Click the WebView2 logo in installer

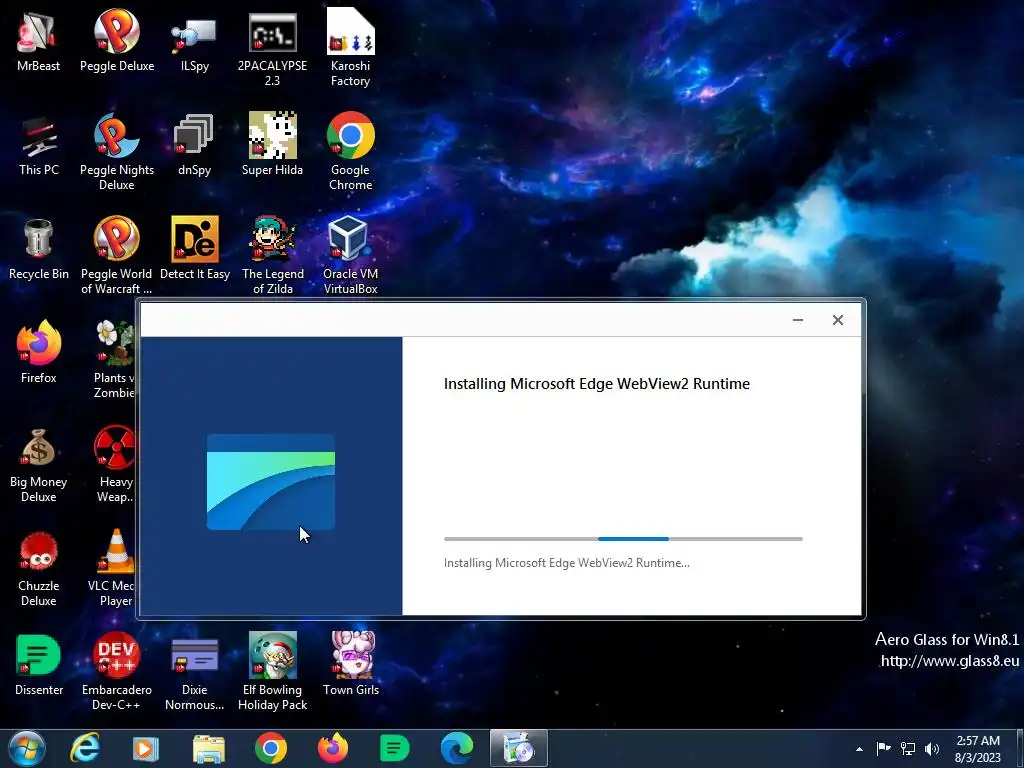[271, 482]
